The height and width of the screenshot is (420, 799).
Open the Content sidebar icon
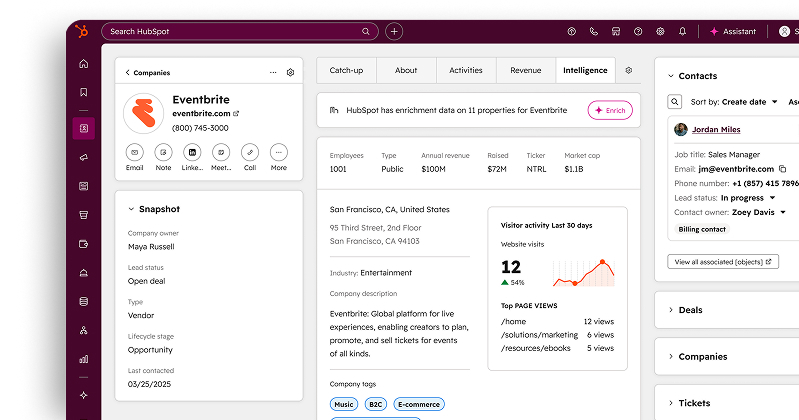[x=84, y=186]
